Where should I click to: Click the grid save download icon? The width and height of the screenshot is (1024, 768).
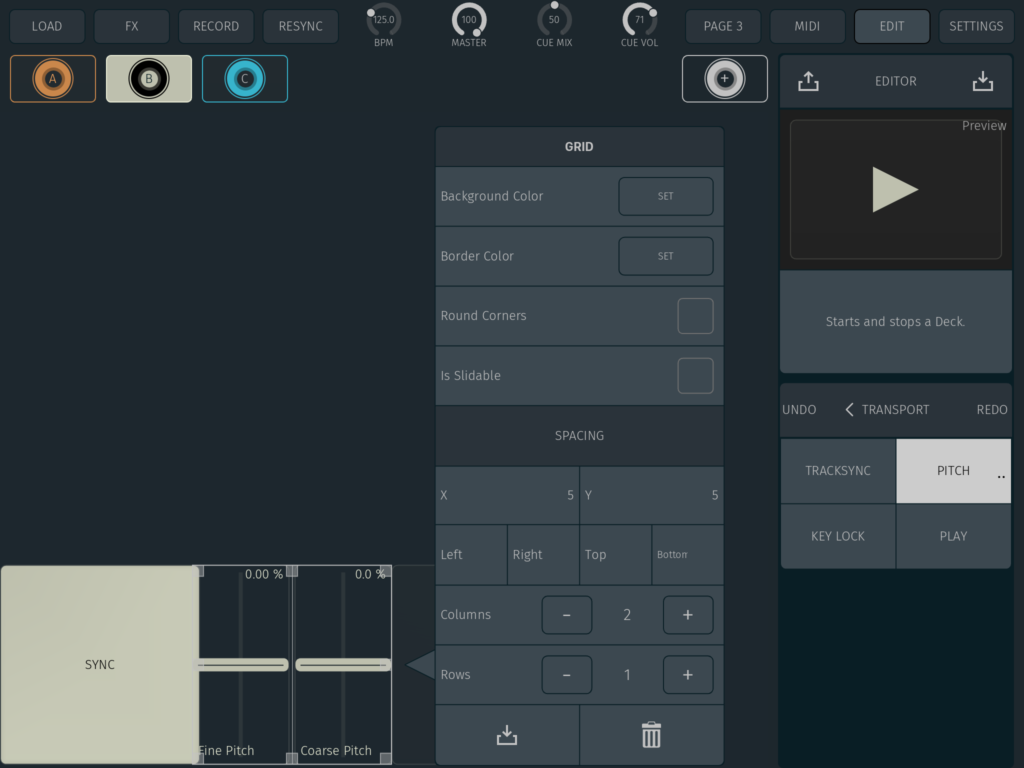507,735
